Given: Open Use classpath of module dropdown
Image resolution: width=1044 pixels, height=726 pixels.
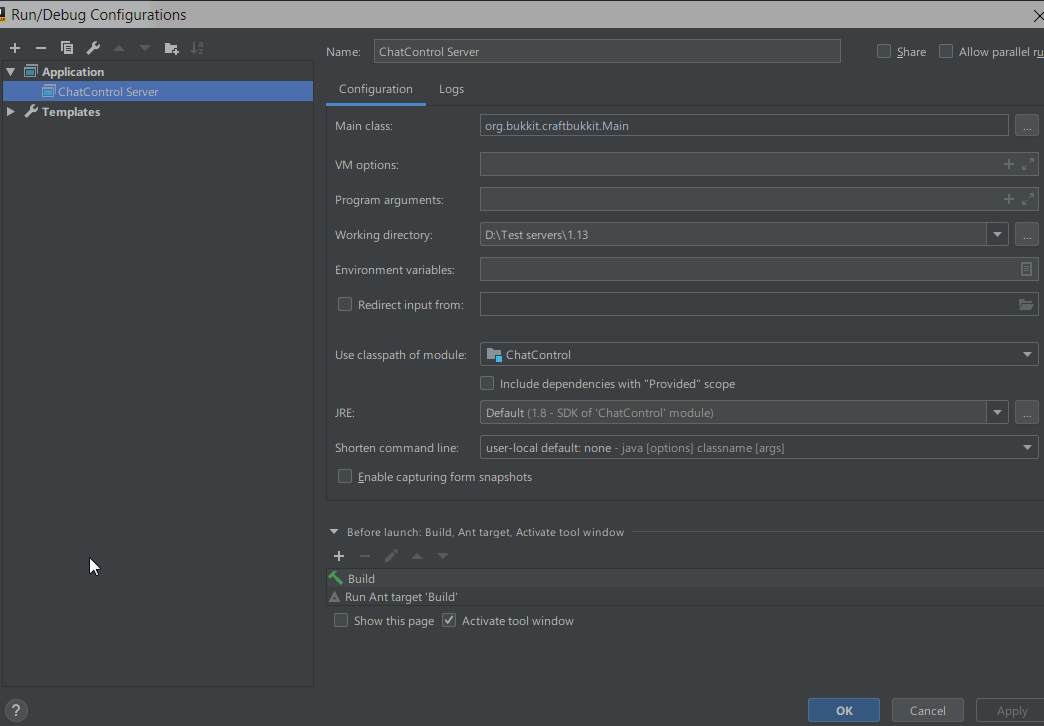Looking at the screenshot, I should [1027, 354].
